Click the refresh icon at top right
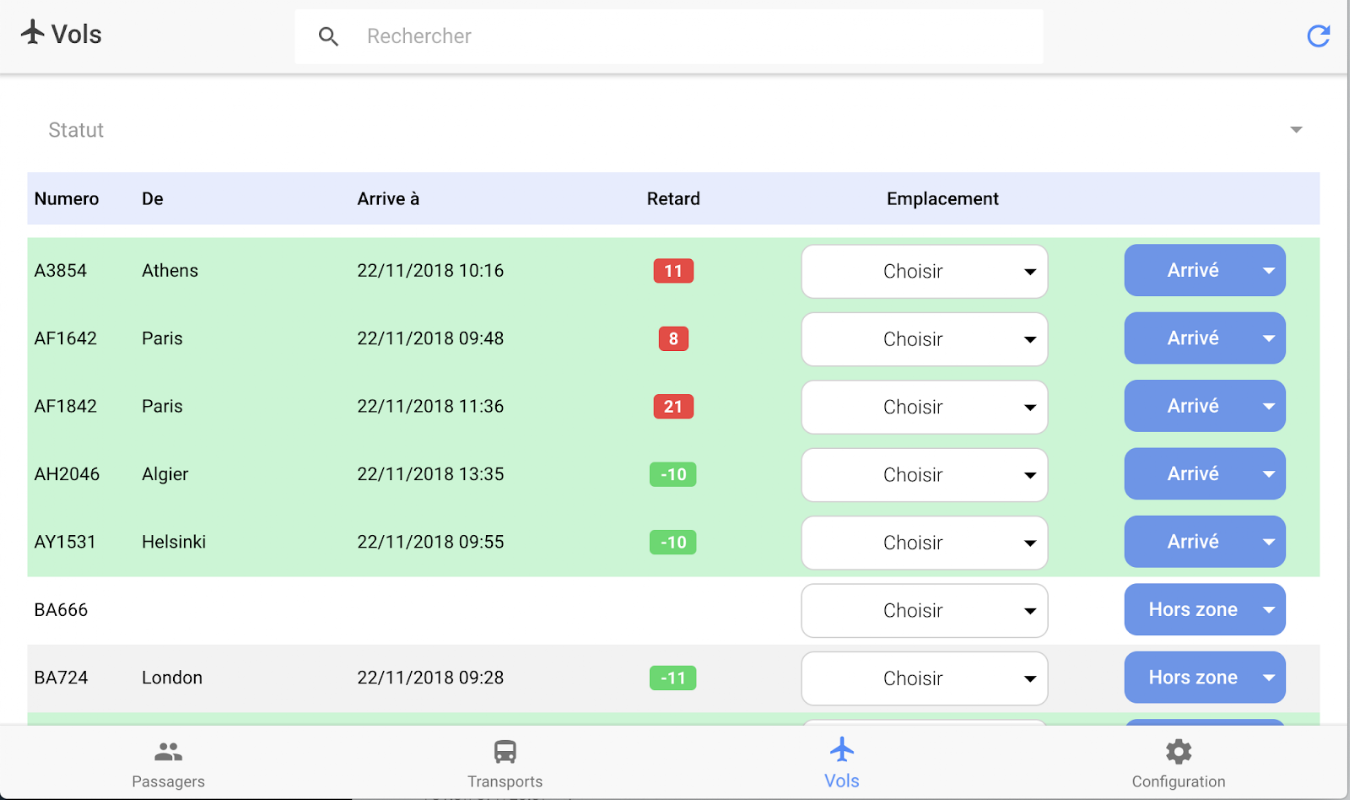 [1319, 36]
